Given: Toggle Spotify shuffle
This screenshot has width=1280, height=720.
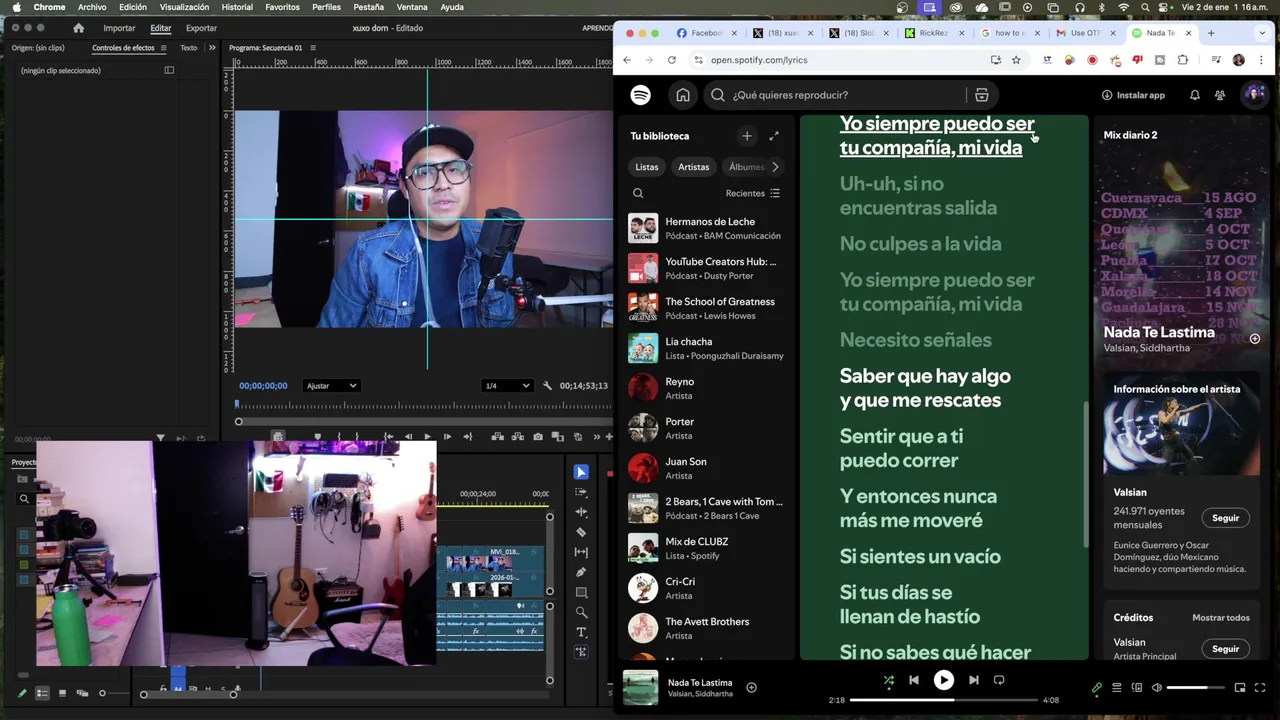Looking at the screenshot, I should click(889, 680).
